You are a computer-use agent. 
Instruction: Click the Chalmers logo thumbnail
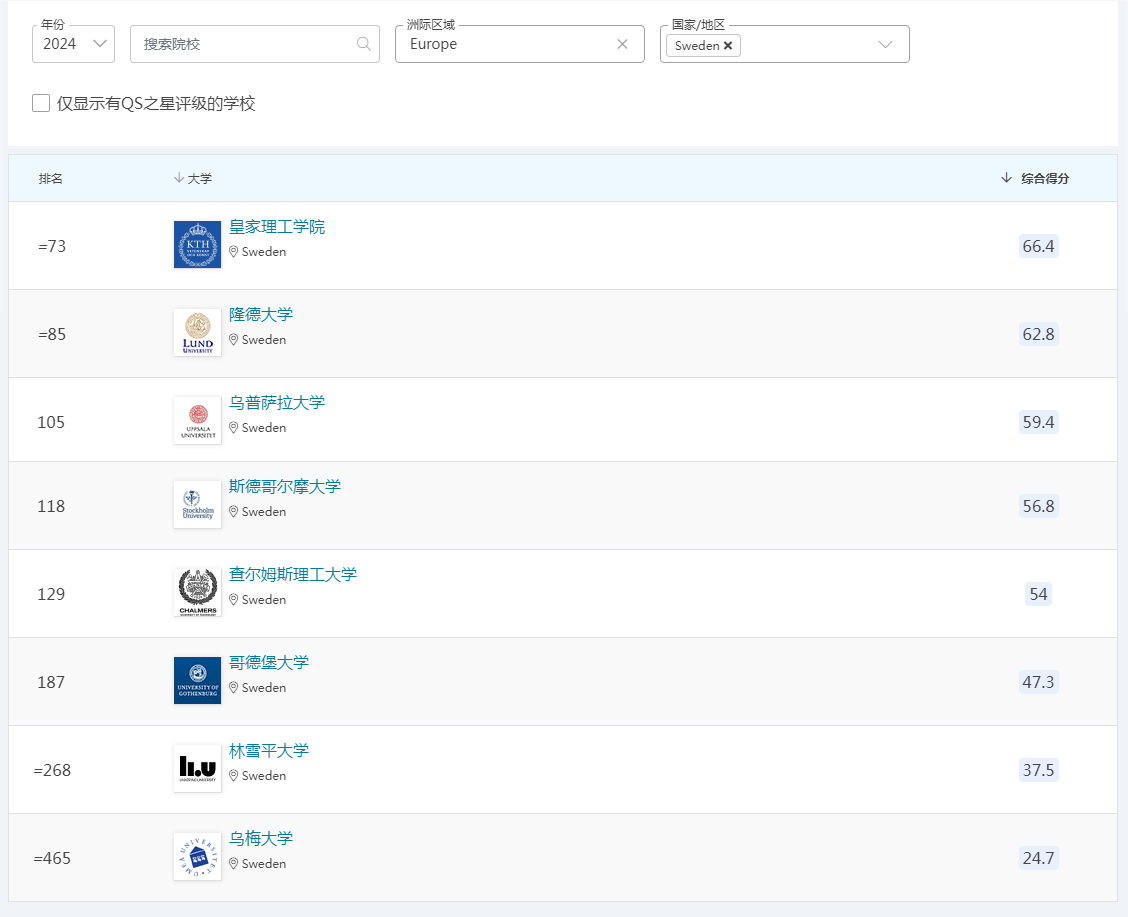[x=197, y=593]
